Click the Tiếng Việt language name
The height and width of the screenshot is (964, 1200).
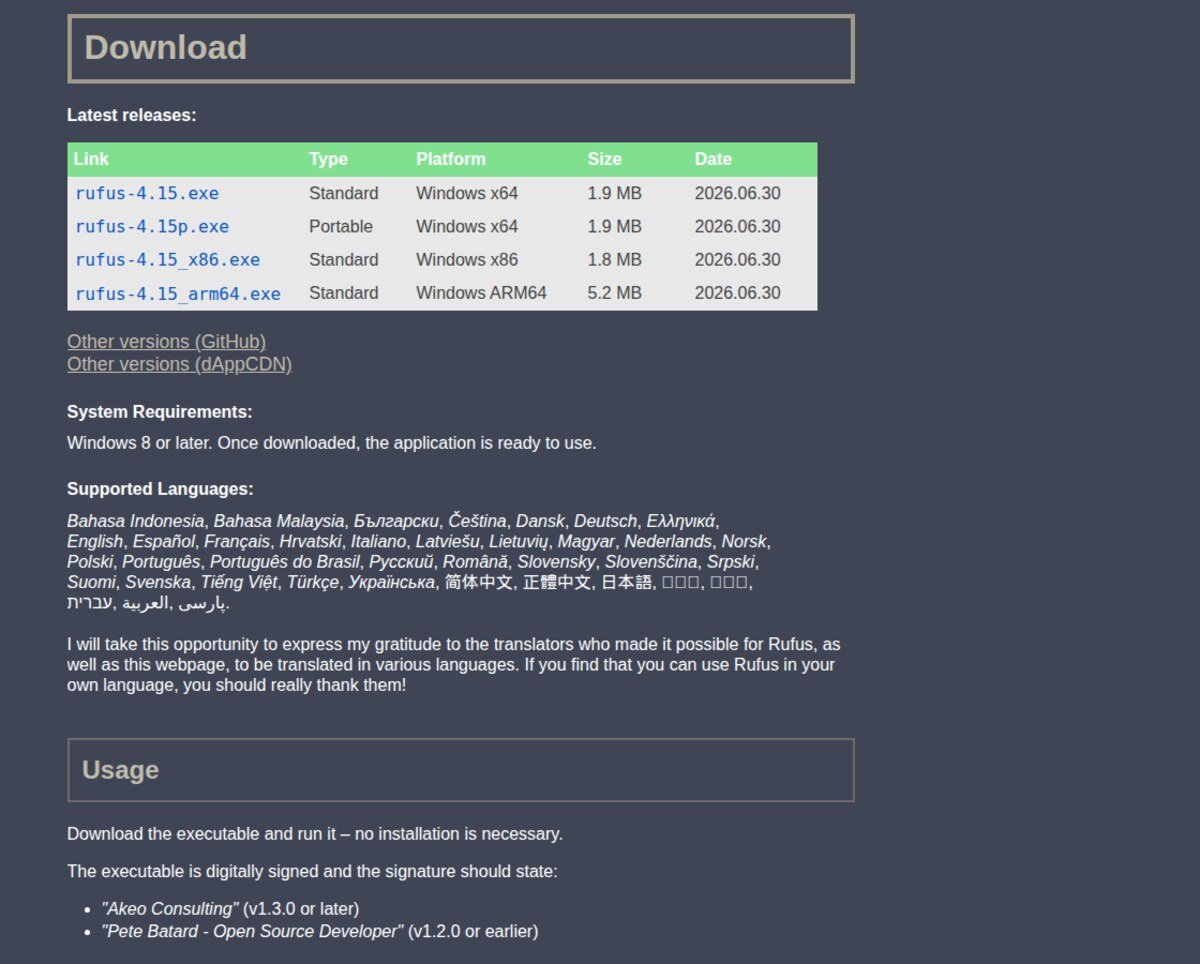[239, 582]
